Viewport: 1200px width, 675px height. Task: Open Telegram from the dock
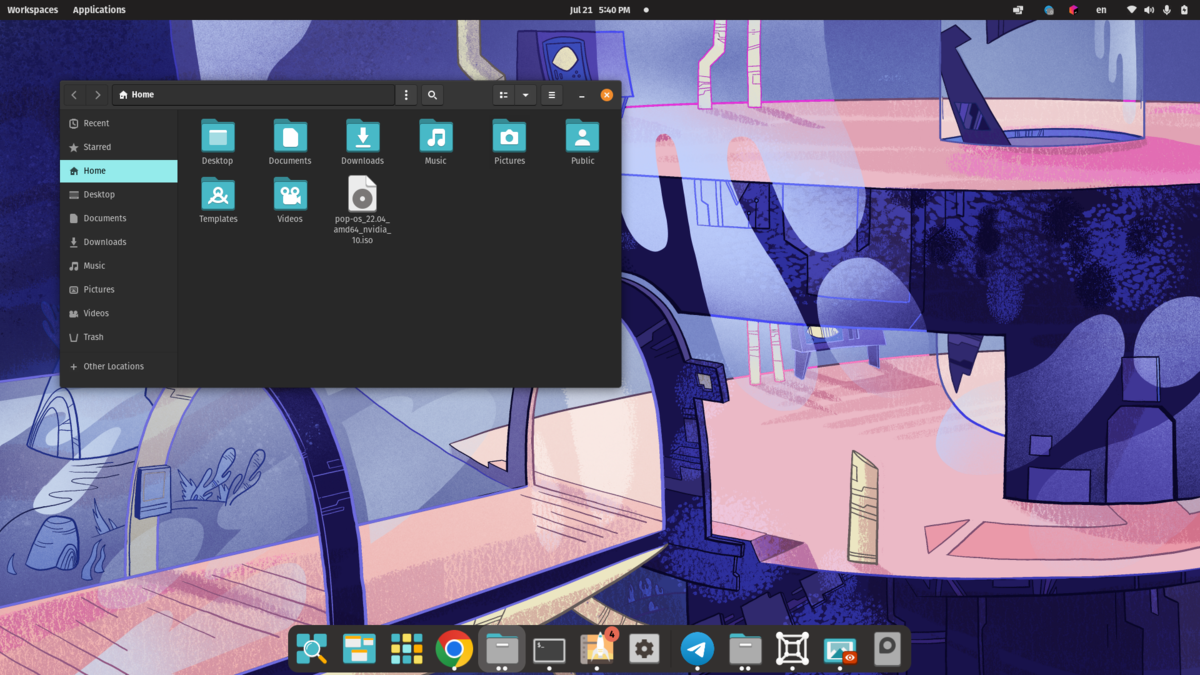pos(697,650)
